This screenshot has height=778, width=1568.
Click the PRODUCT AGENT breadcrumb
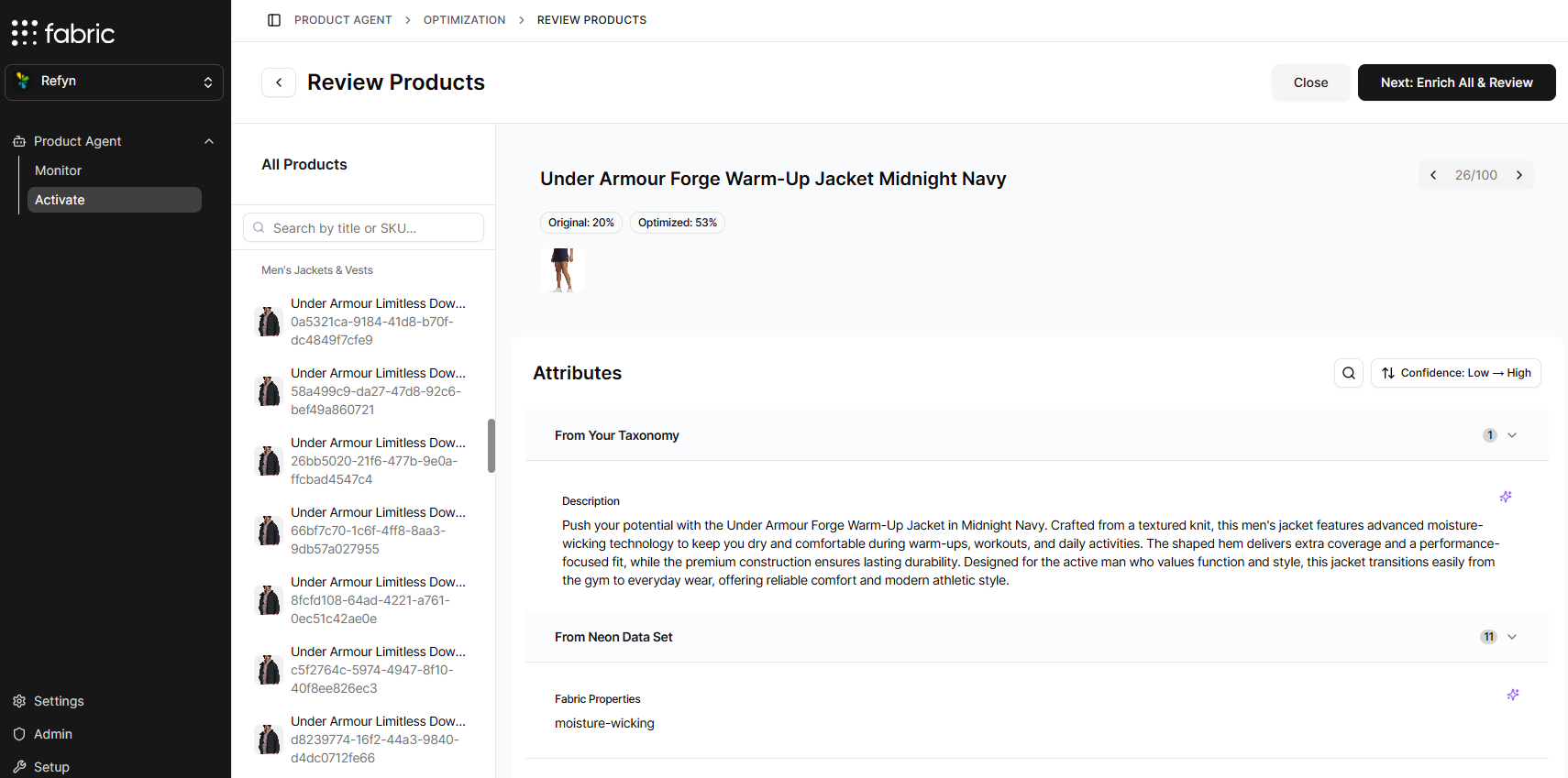point(343,20)
